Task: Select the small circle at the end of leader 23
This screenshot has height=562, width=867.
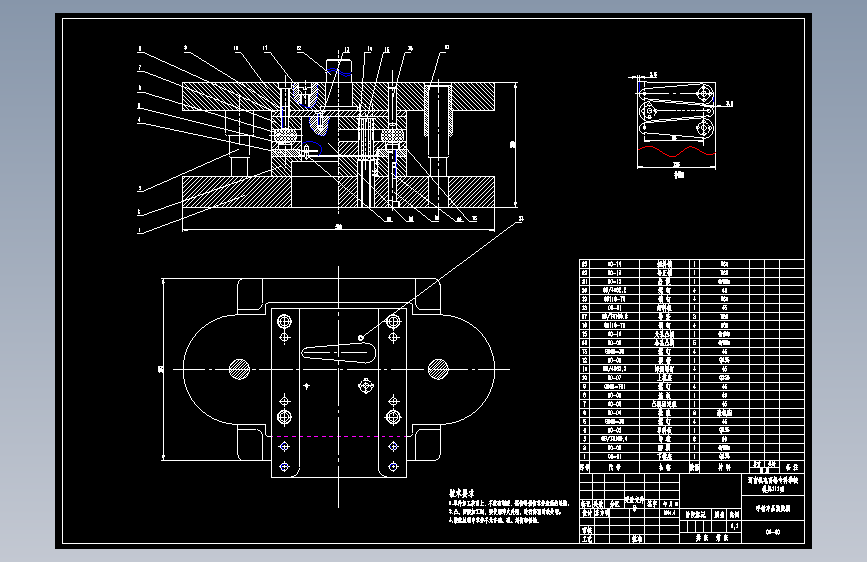Action: pyautogui.click(x=361, y=338)
